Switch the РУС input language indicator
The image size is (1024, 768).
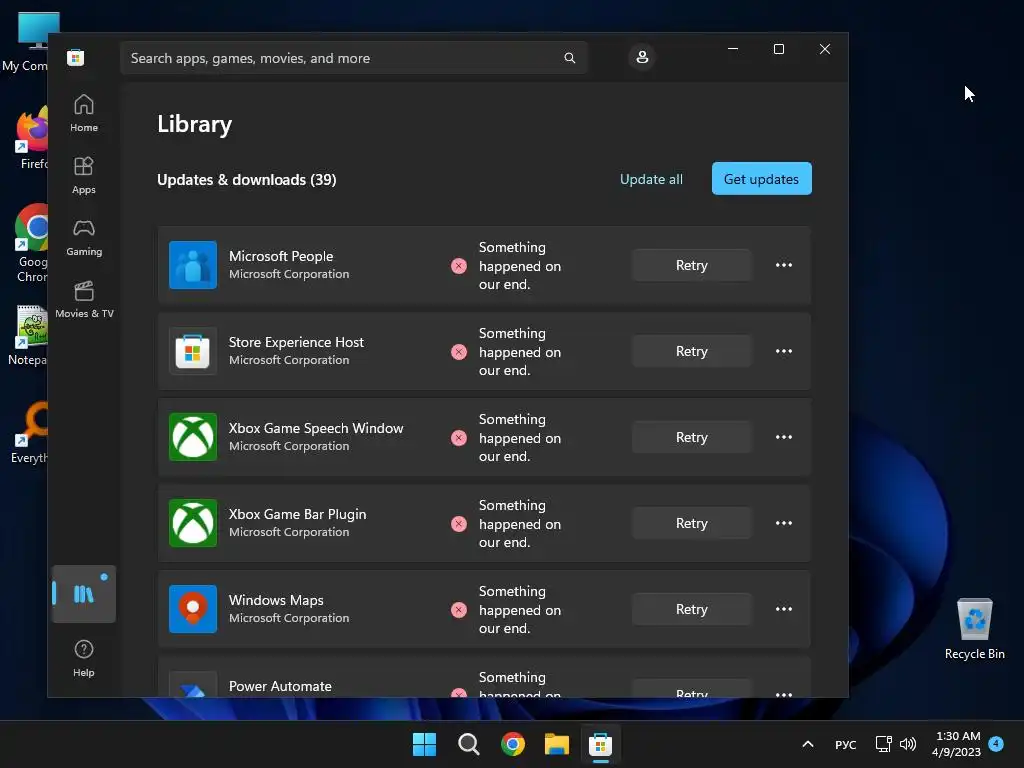846,744
